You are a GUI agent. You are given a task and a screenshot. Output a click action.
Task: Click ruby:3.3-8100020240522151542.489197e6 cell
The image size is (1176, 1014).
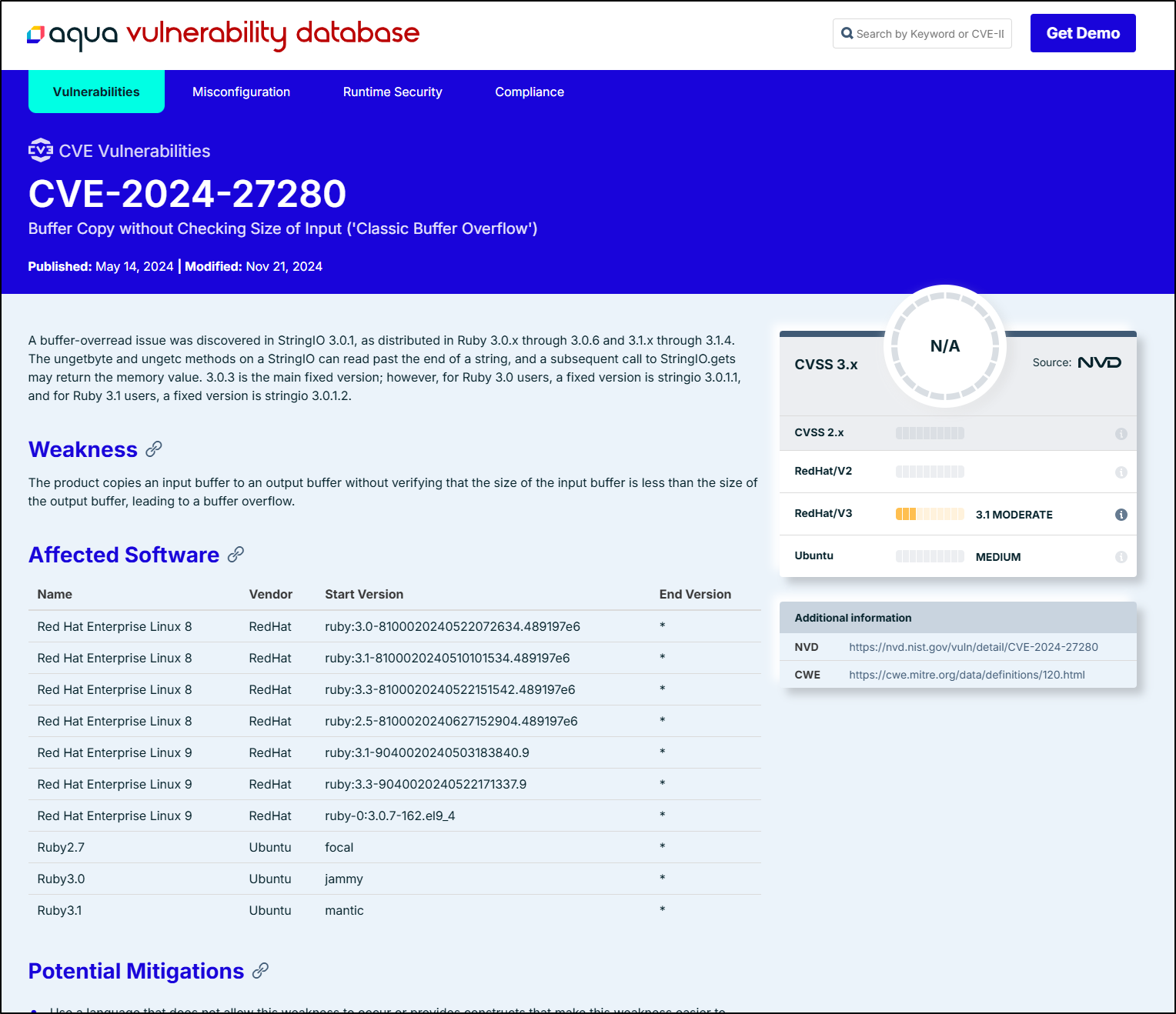coord(450,689)
